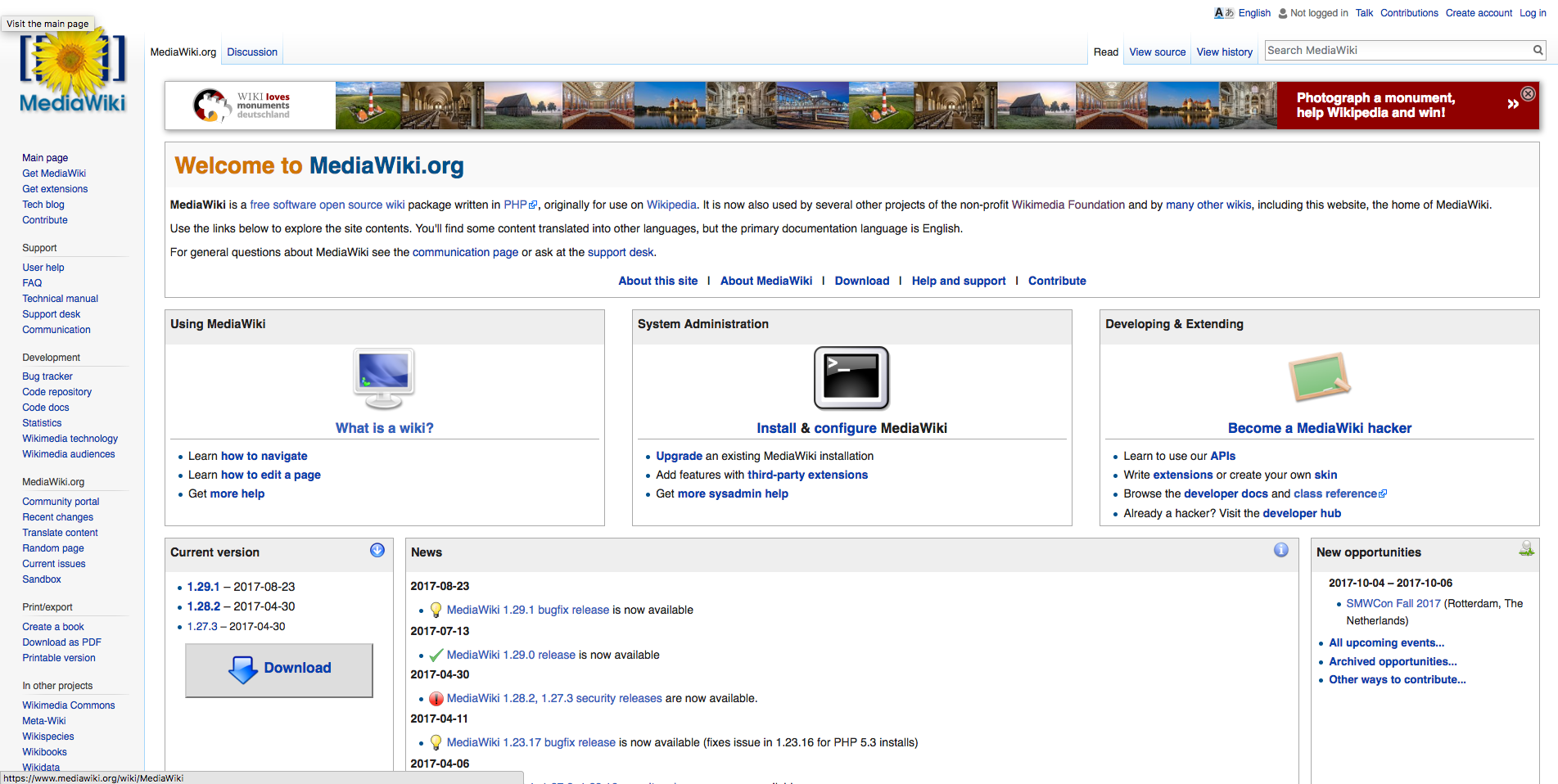Click the search magnifier icon
This screenshot has width=1558, height=784.
1538,51
